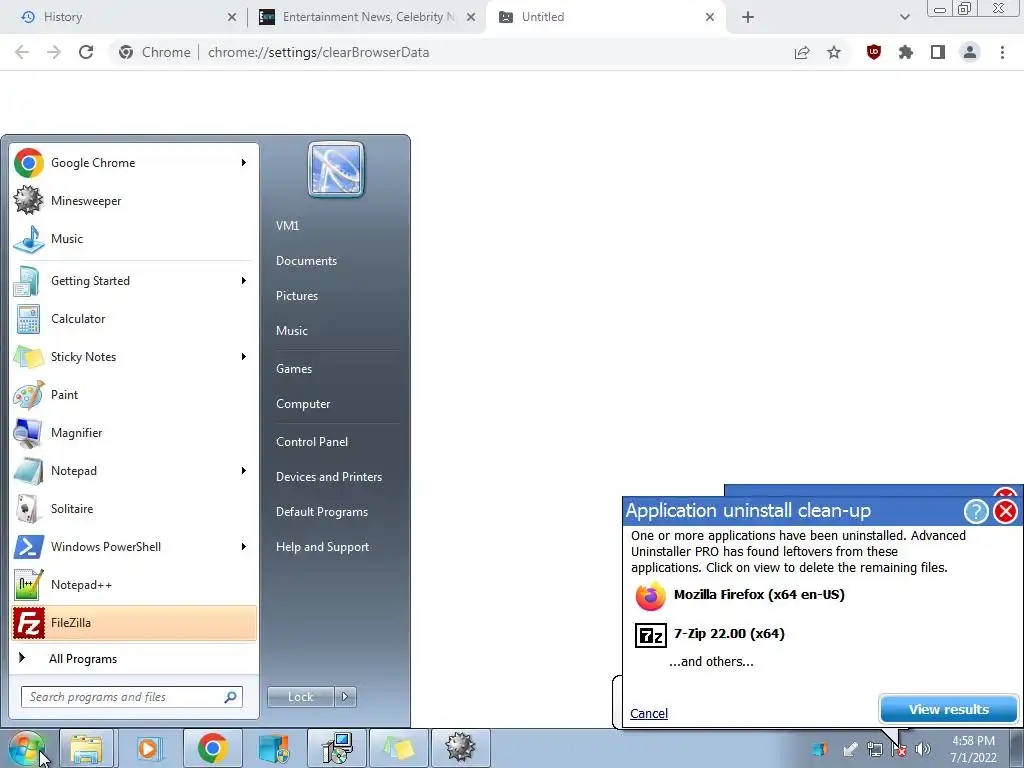
Task: Cancel the uninstall clean-up popup
Action: [648, 713]
